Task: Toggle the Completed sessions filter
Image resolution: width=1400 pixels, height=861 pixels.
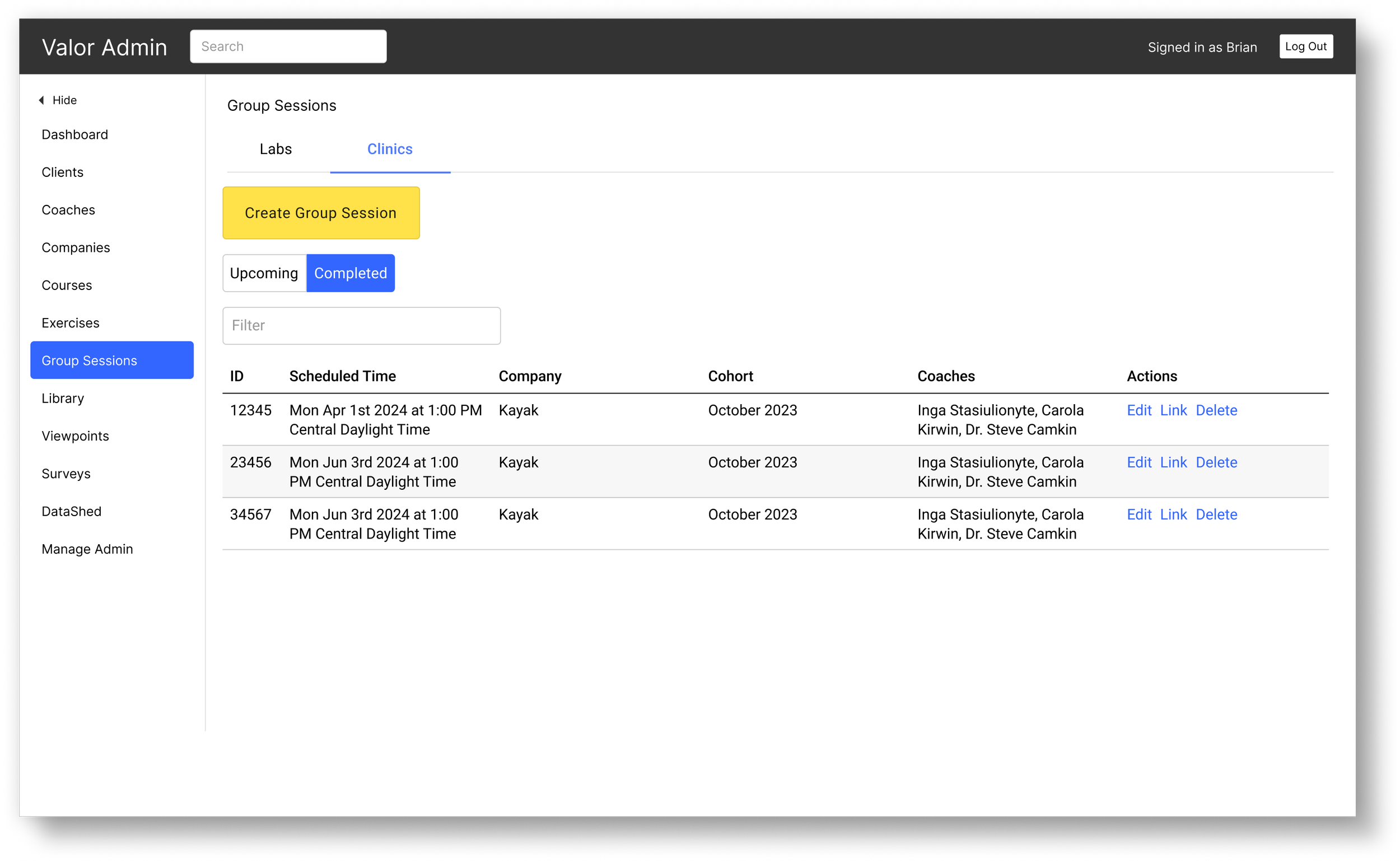Action: [x=351, y=273]
